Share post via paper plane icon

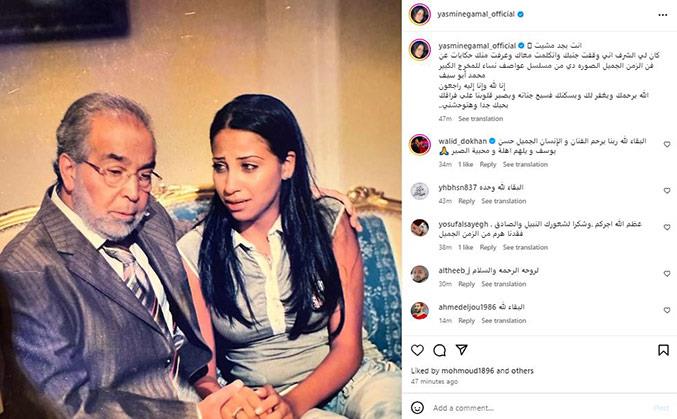click(462, 349)
